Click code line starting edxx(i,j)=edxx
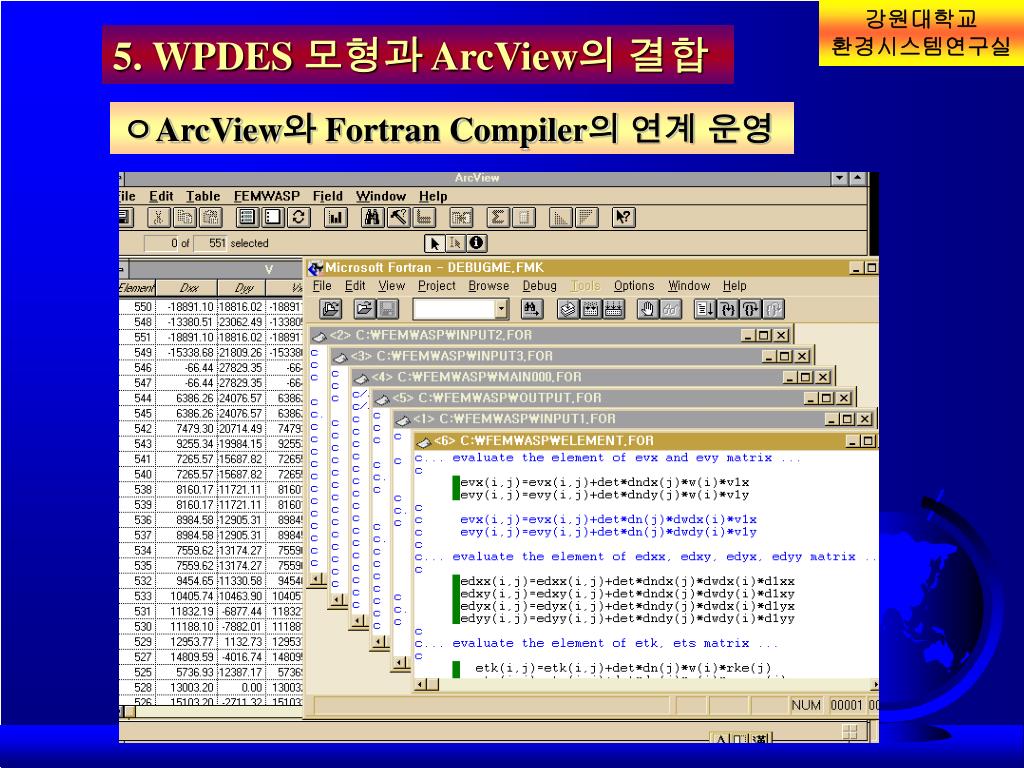1024x768 pixels. point(628,581)
